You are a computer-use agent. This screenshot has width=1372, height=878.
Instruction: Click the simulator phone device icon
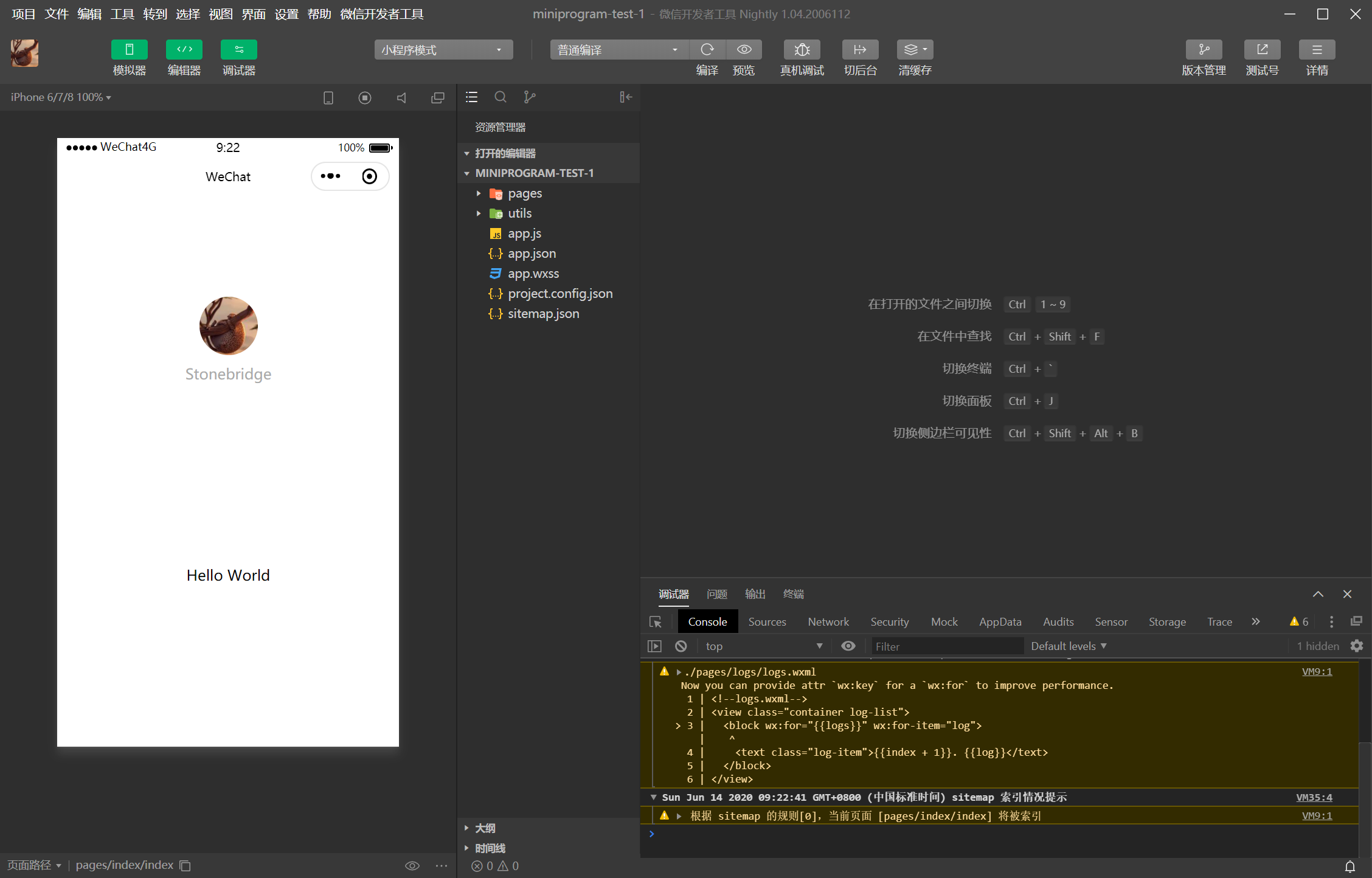[328, 97]
